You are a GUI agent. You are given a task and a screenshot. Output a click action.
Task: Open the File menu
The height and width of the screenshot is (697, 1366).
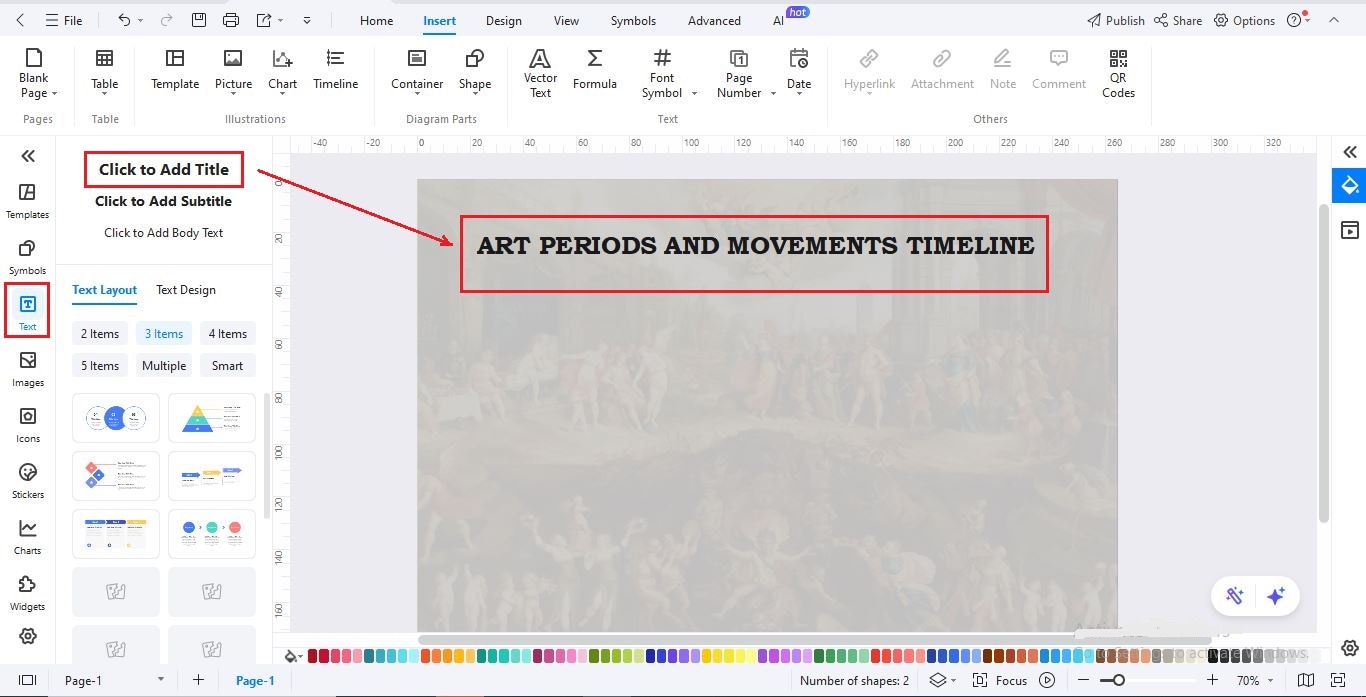click(x=65, y=20)
